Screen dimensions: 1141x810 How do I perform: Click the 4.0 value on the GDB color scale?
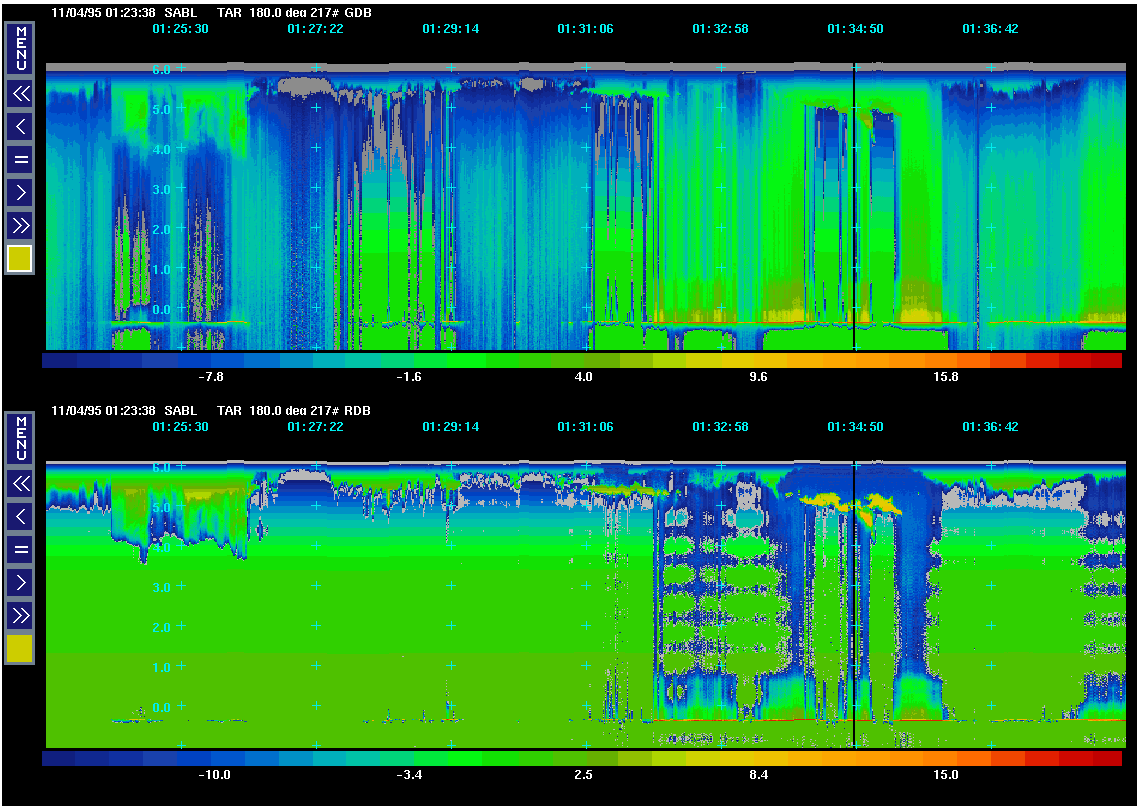[584, 377]
